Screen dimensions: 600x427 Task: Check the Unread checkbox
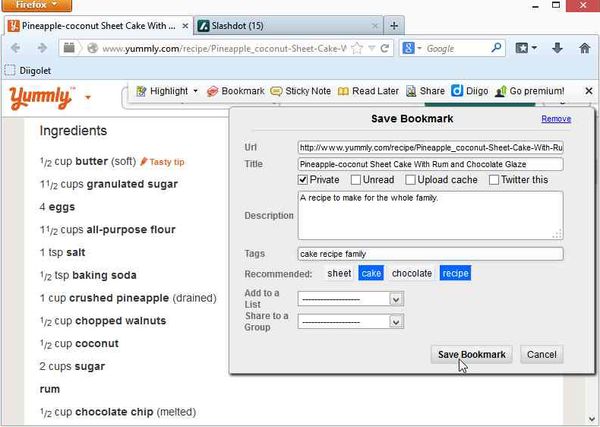(x=355, y=179)
